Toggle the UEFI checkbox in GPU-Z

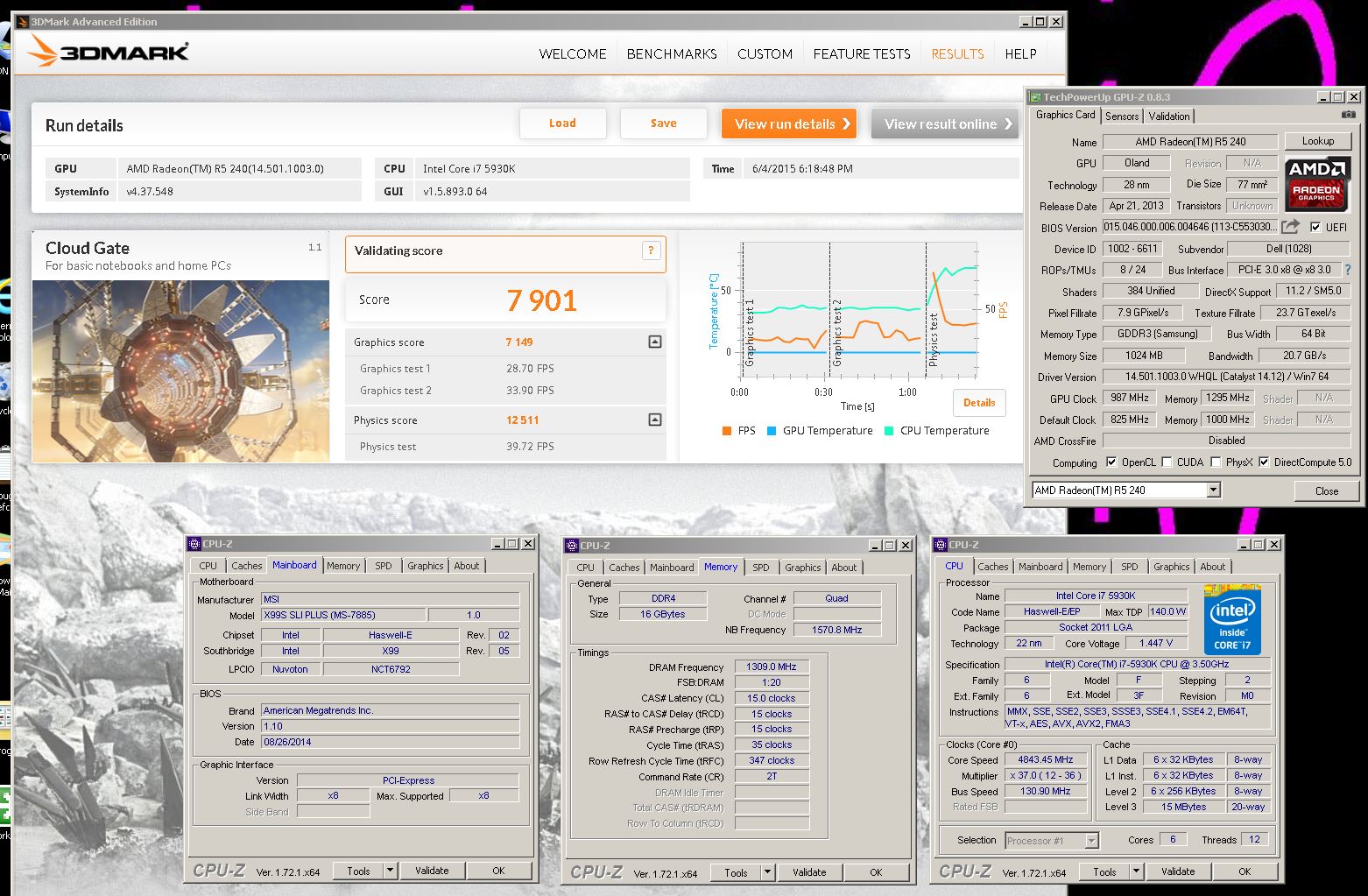[1315, 227]
